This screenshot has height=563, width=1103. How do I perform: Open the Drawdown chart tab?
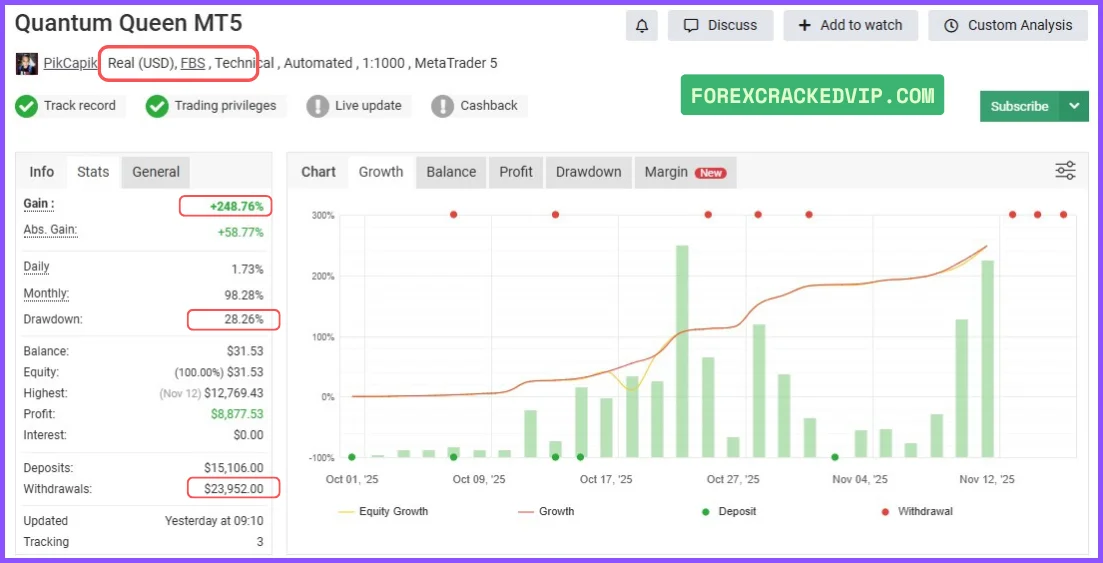(x=588, y=172)
